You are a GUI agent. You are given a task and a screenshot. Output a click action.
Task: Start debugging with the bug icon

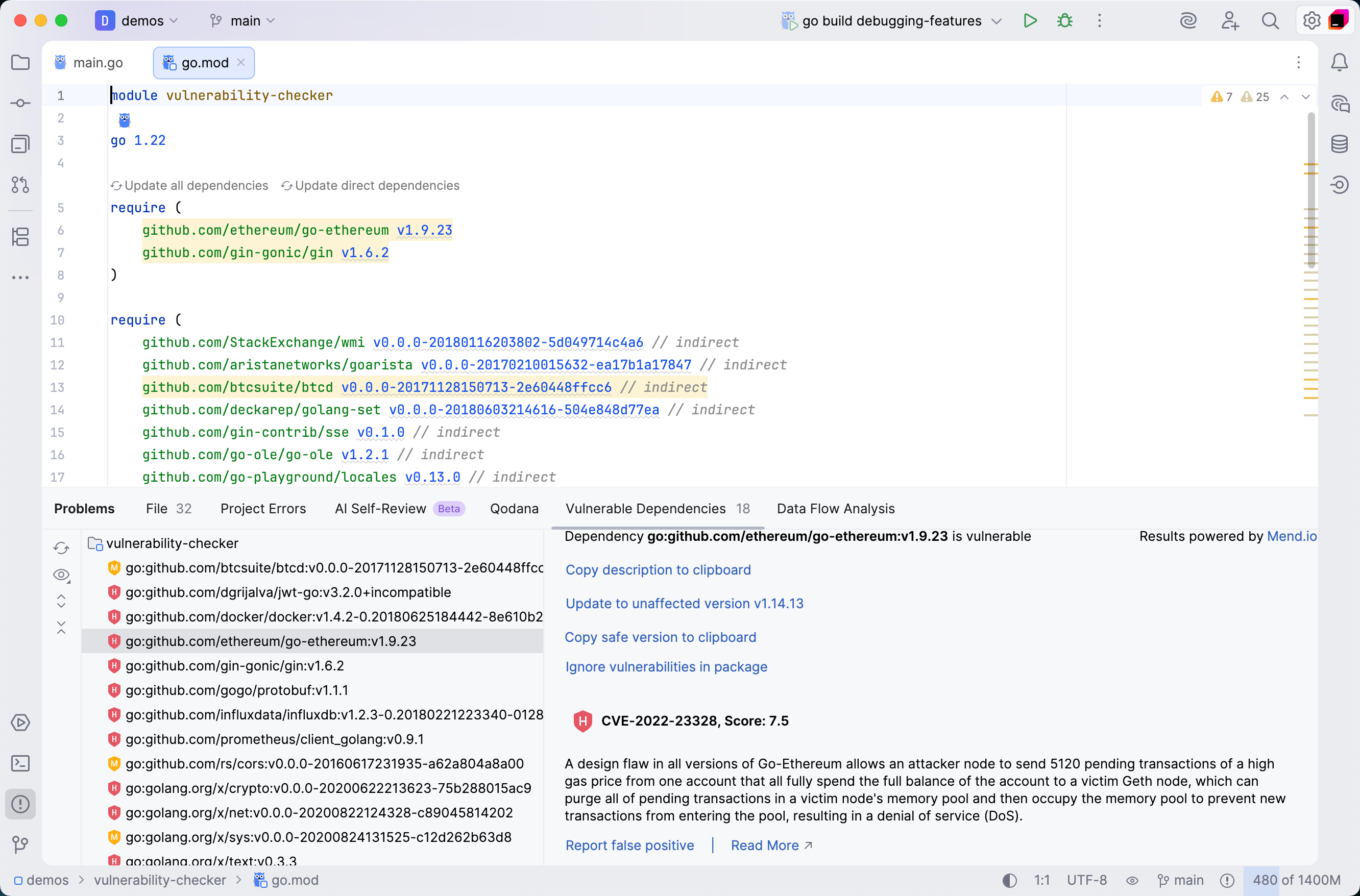click(x=1064, y=20)
